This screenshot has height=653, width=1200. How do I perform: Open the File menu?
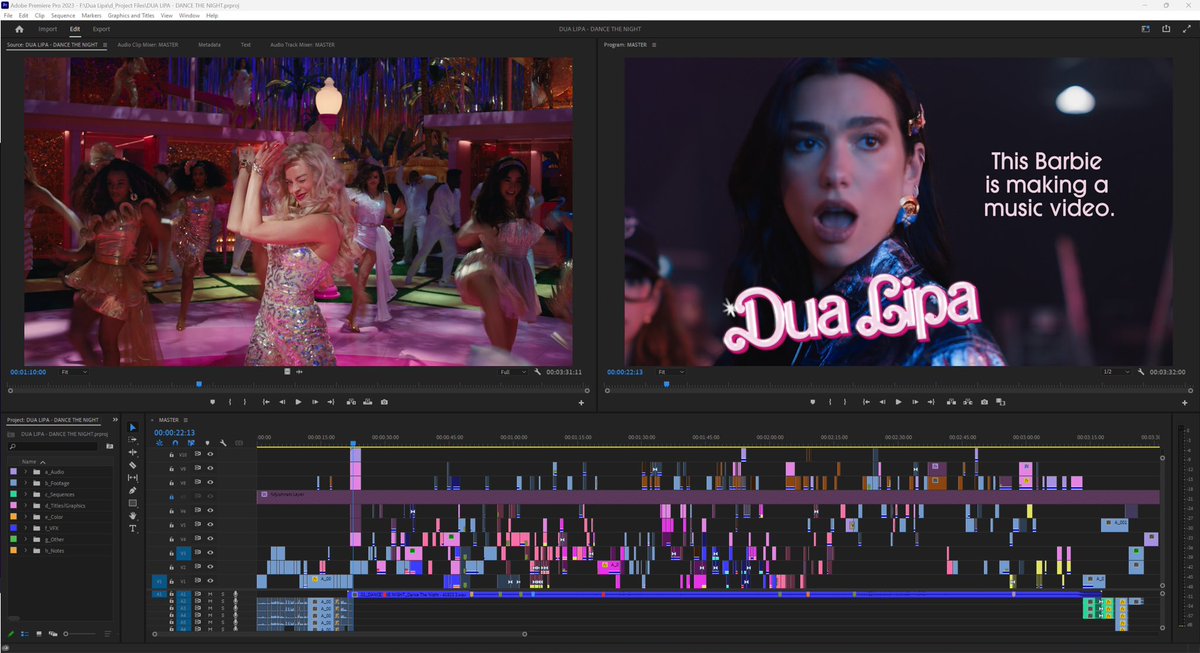click(x=8, y=16)
